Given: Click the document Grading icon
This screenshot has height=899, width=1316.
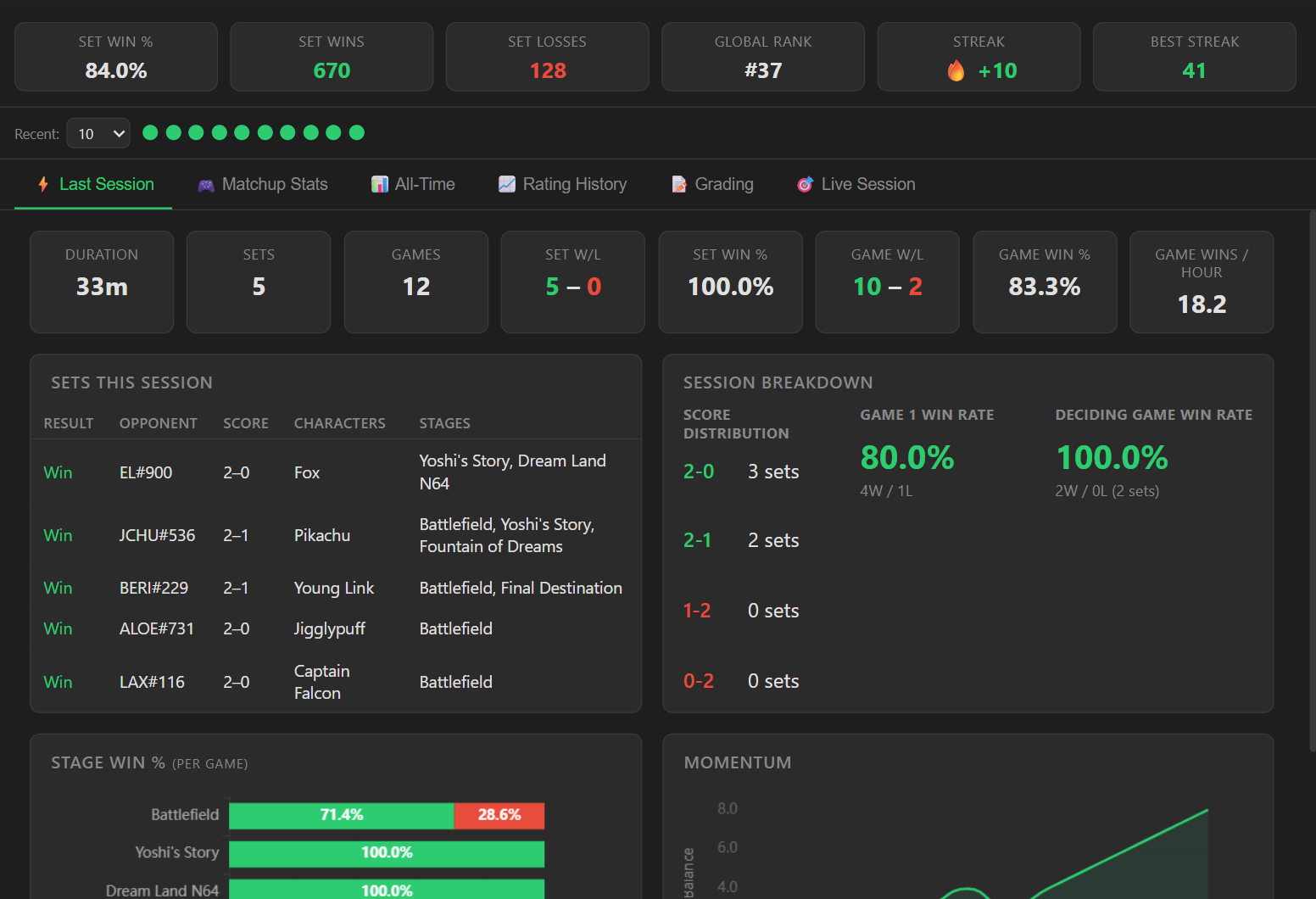Looking at the screenshot, I should [x=679, y=184].
